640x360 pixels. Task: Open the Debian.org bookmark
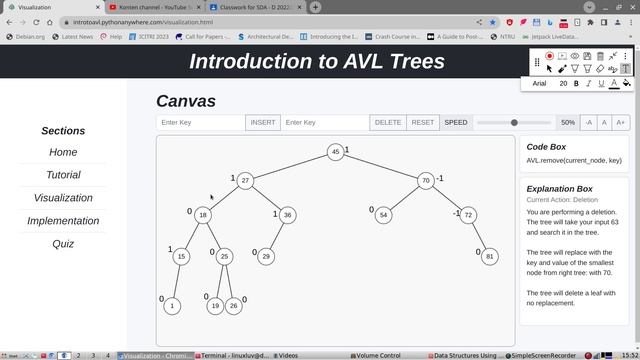point(25,37)
